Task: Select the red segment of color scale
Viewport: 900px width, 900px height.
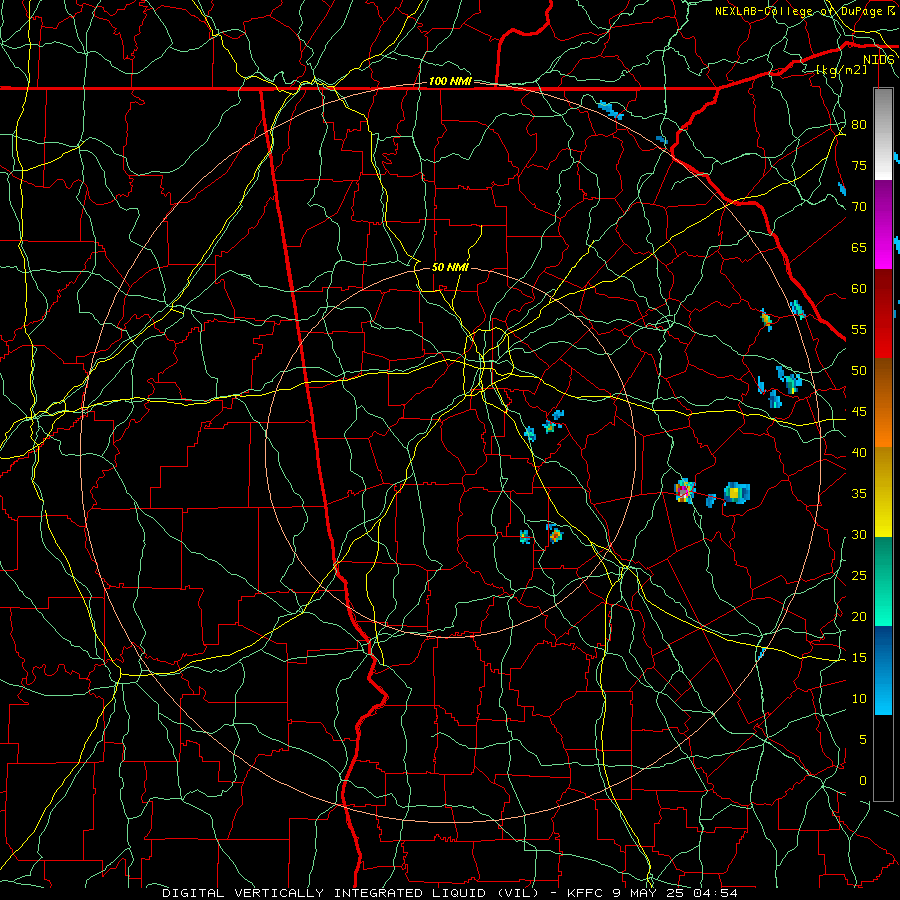Action: (883, 314)
